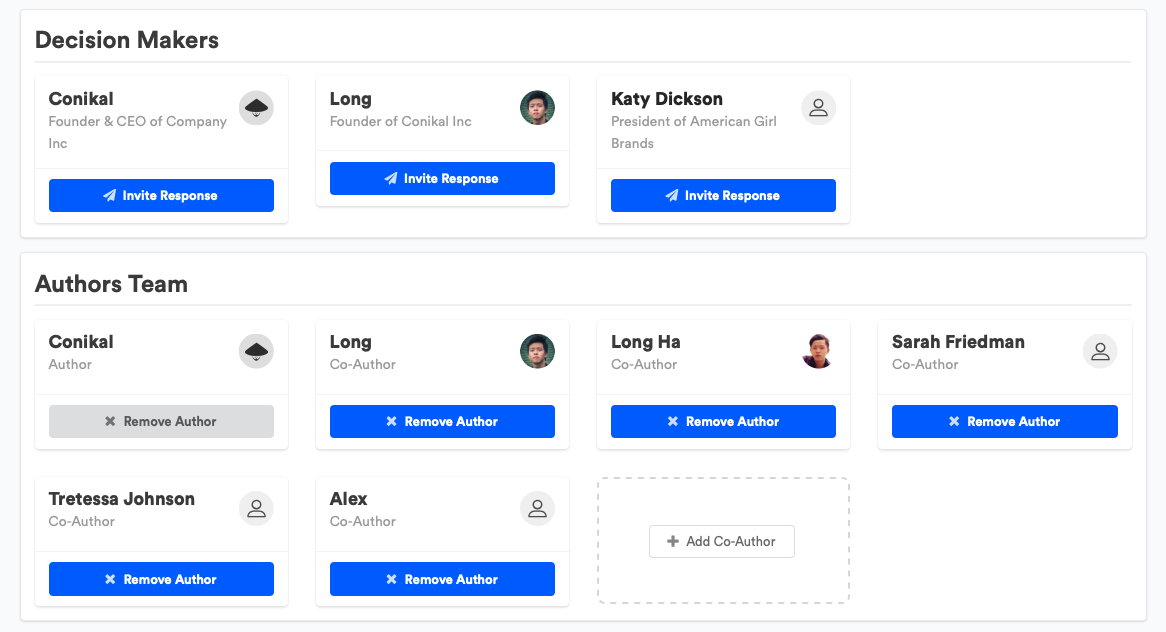Click the "Author" role label under Conikal
1166x632 pixels.
71,364
